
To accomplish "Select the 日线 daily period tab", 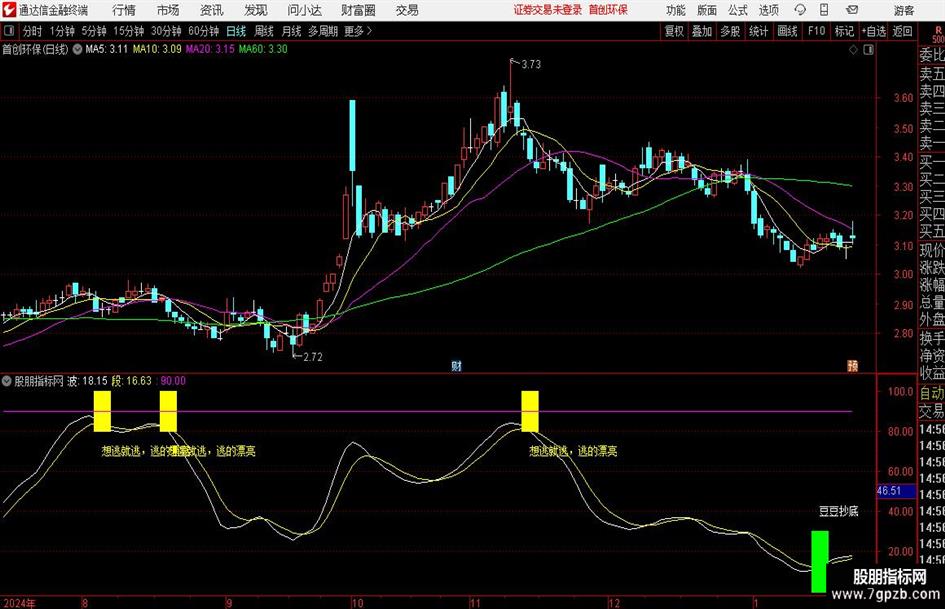I will [236, 31].
